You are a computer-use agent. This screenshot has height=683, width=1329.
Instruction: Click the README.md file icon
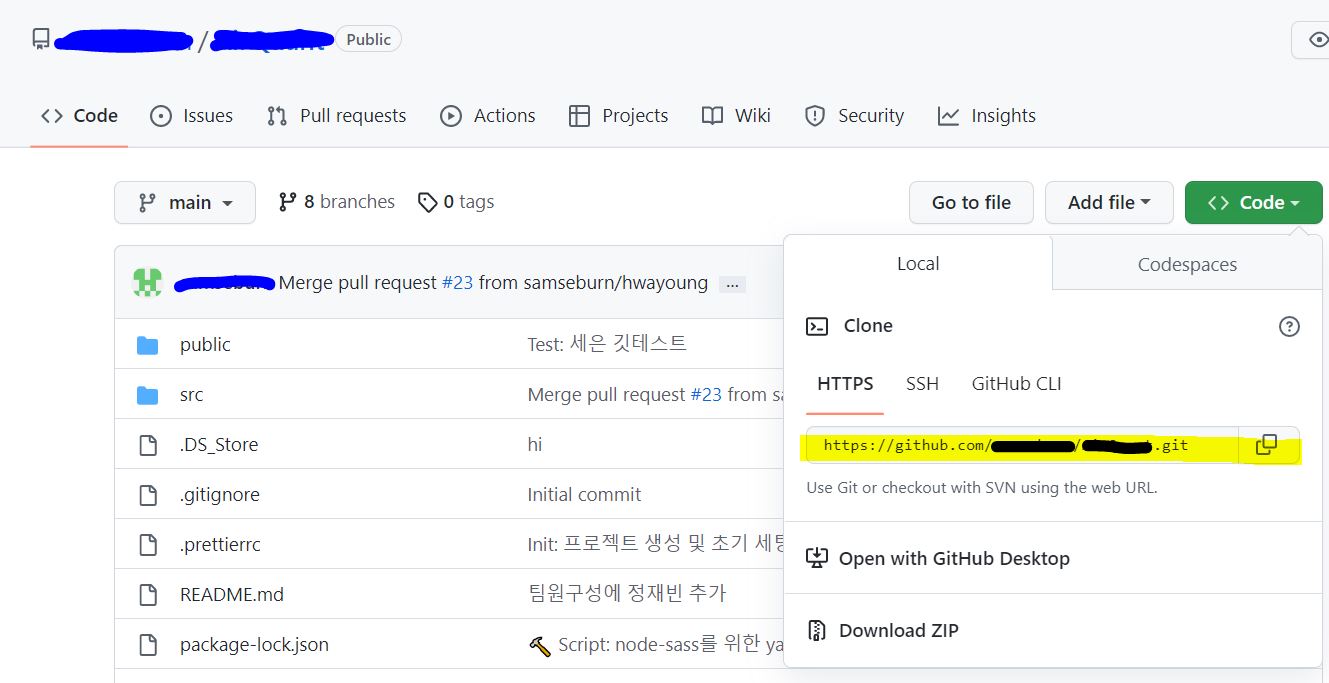coord(148,595)
